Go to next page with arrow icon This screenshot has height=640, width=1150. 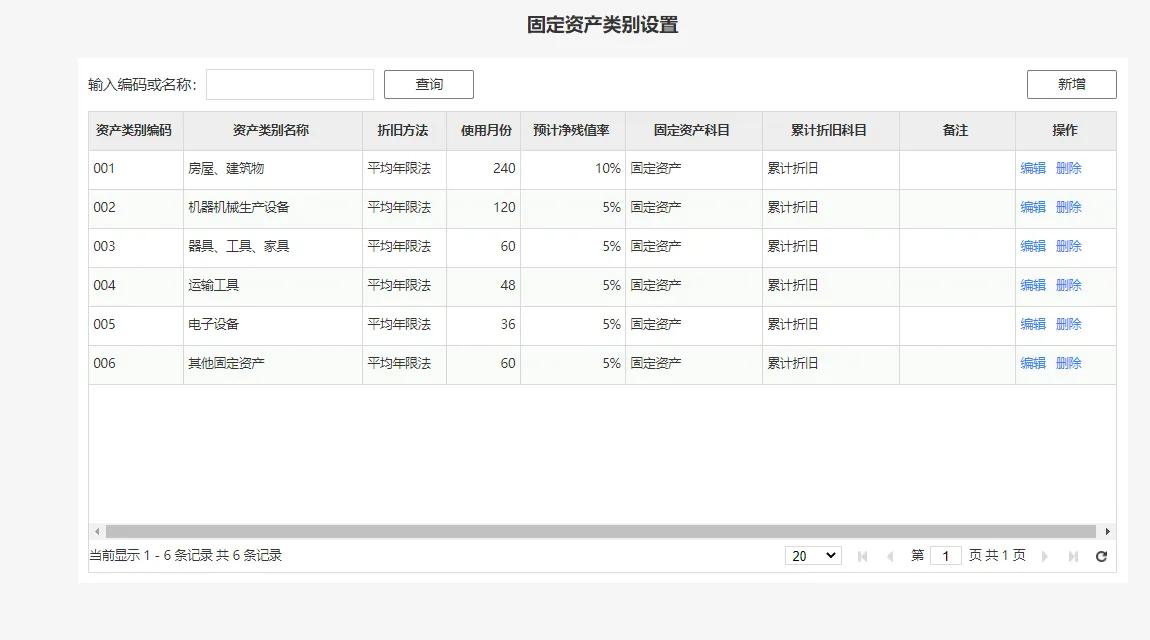(x=1045, y=555)
